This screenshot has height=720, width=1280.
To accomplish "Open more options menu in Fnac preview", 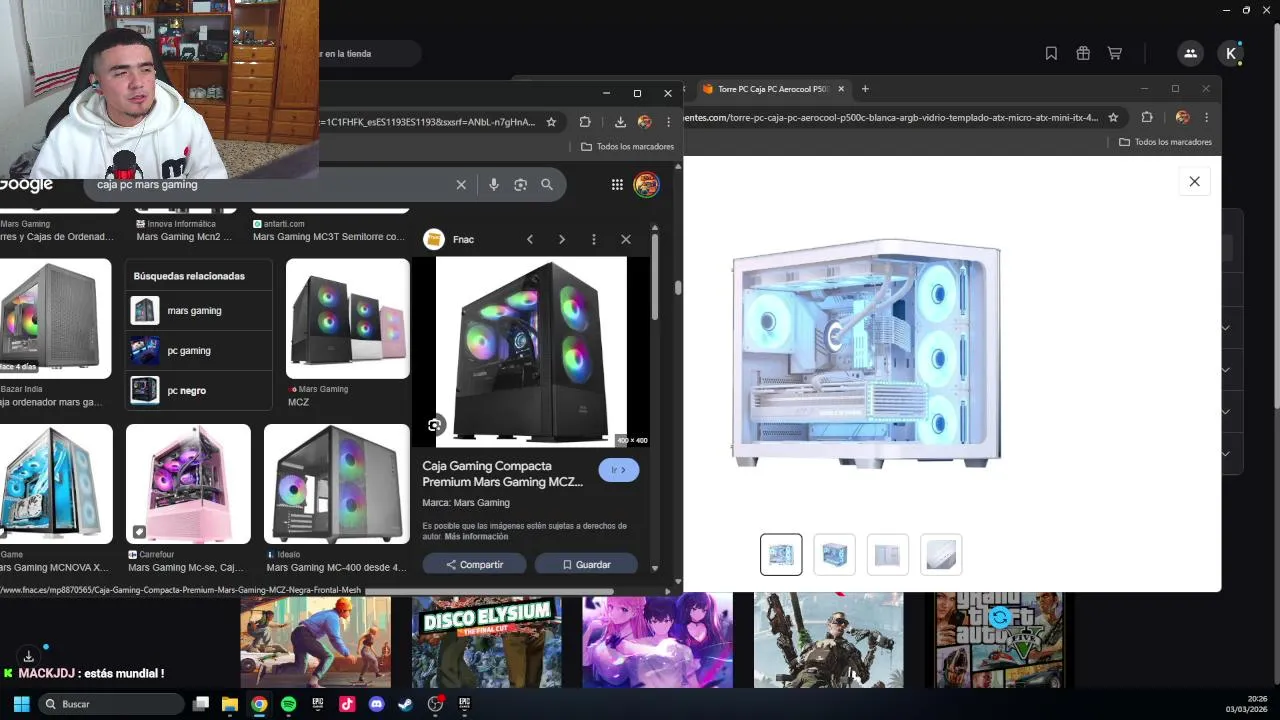I will click(x=594, y=240).
